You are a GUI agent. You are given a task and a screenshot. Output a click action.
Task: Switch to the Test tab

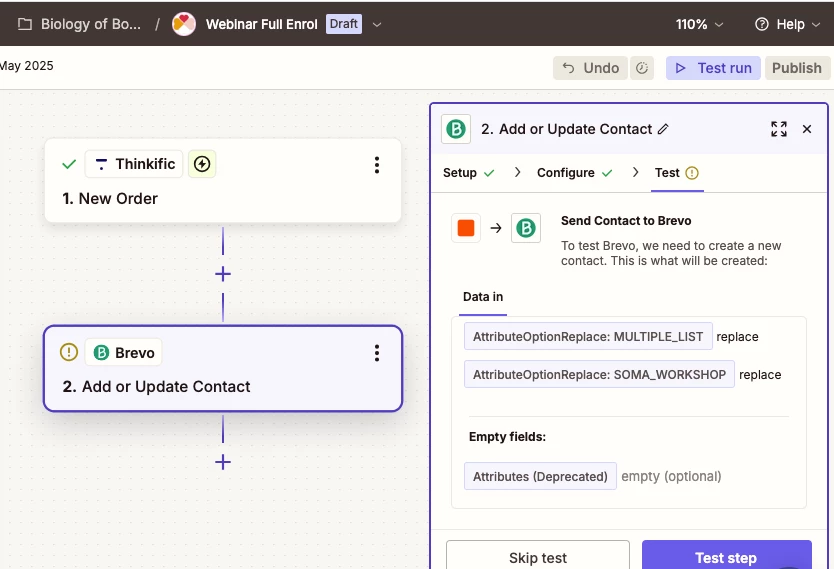tap(677, 173)
